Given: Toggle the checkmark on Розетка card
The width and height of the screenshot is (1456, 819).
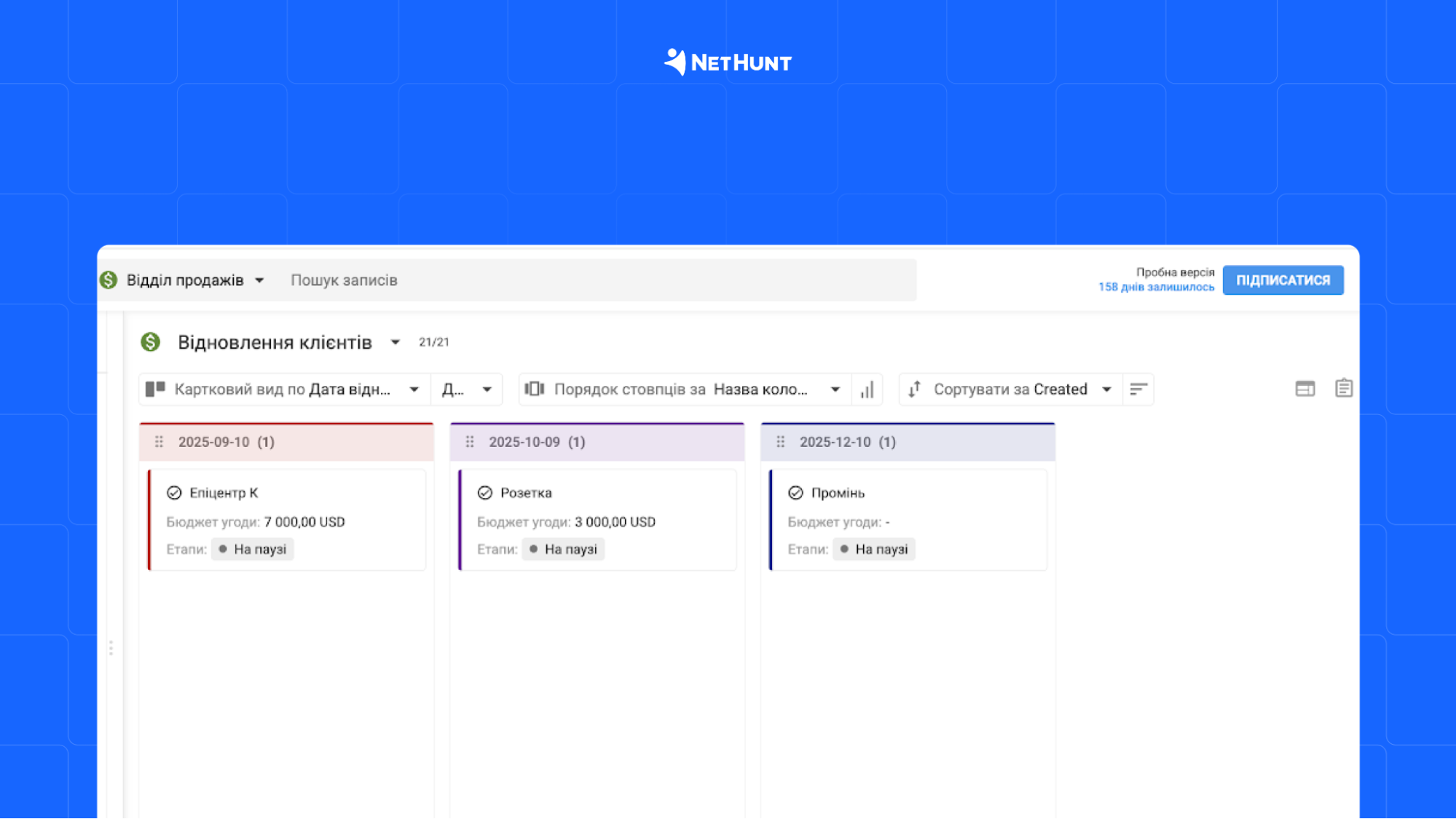Looking at the screenshot, I should [485, 493].
